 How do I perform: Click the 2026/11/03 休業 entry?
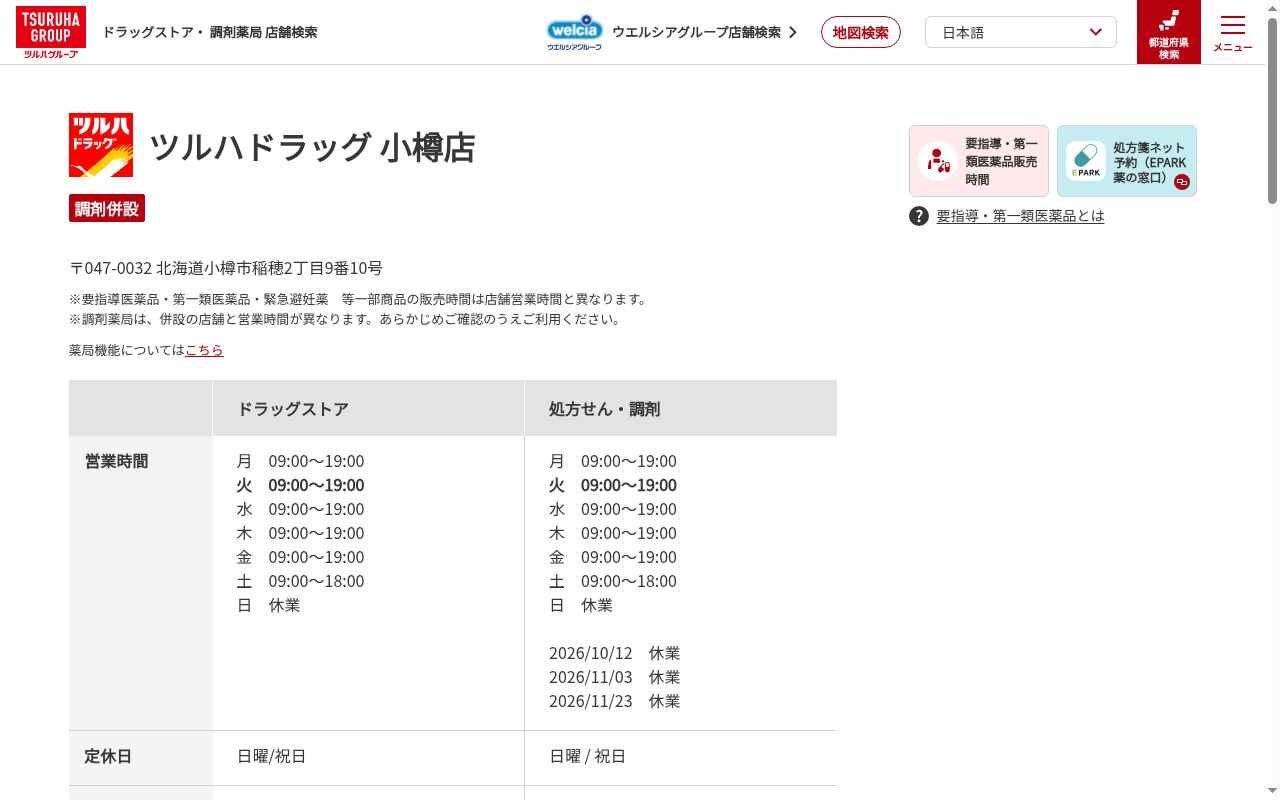pyautogui.click(x=614, y=677)
